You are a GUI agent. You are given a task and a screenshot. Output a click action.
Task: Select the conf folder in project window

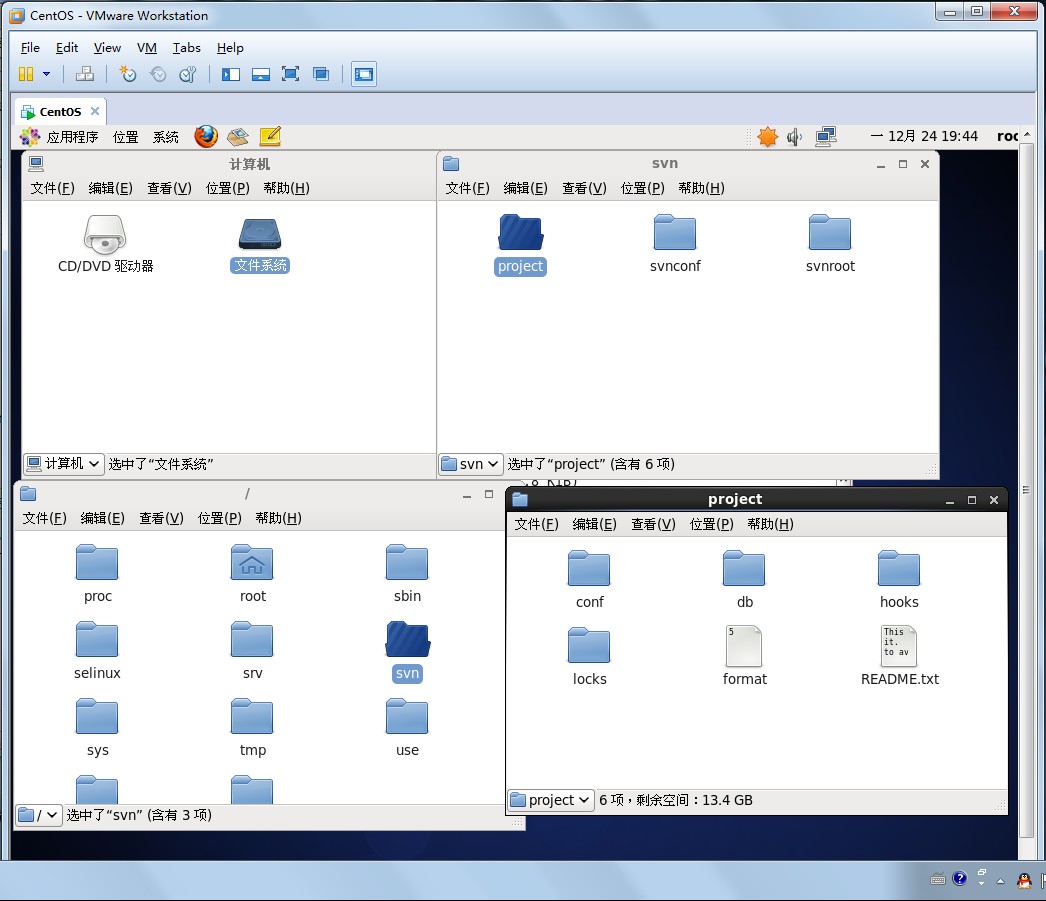pos(589,580)
